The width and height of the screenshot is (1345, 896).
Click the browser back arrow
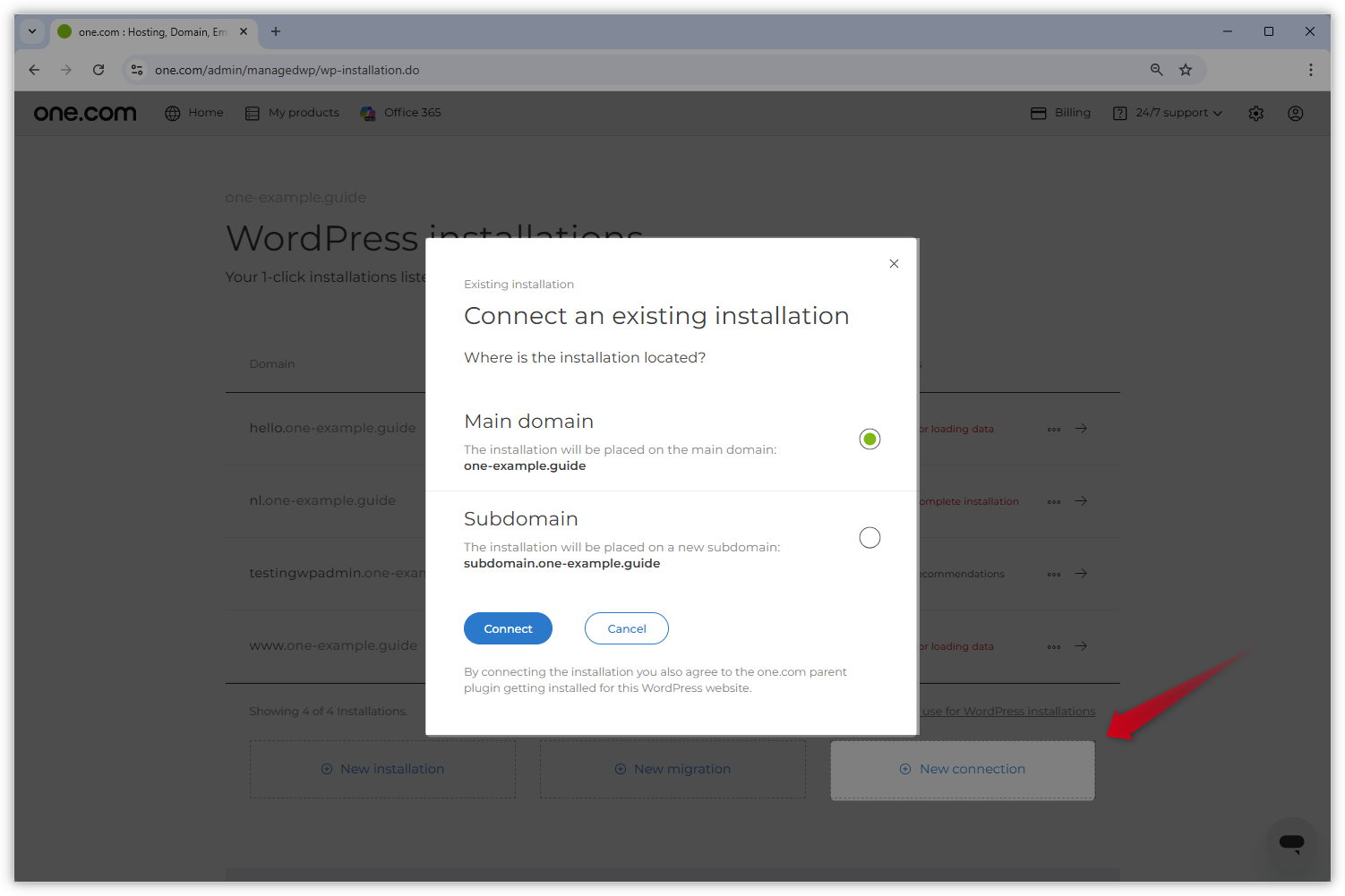[34, 70]
